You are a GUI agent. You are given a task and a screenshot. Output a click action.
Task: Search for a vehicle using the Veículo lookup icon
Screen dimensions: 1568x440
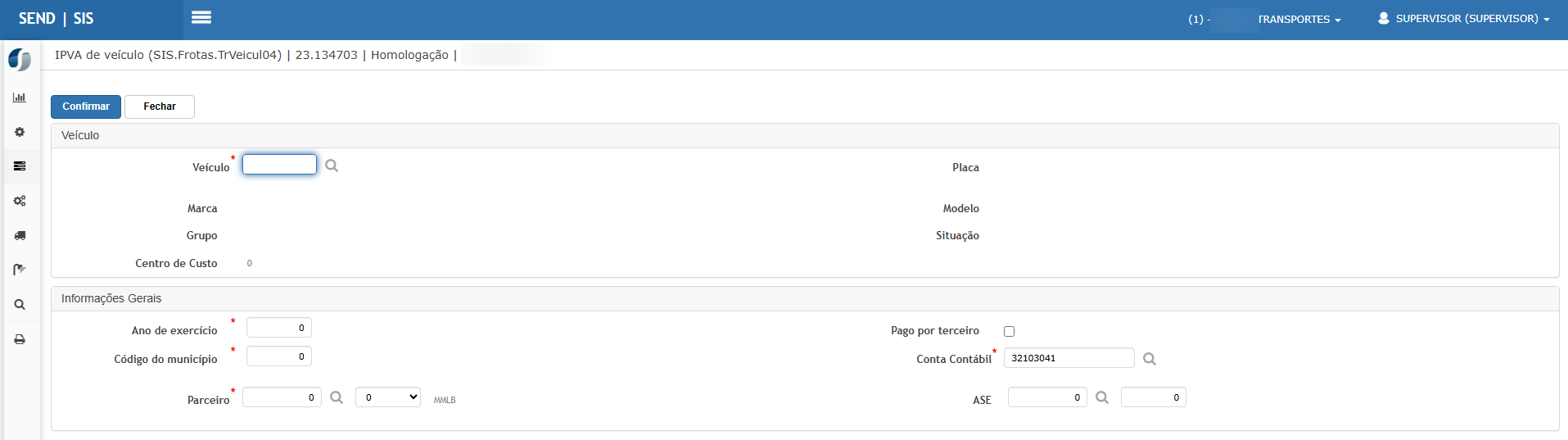click(x=332, y=166)
